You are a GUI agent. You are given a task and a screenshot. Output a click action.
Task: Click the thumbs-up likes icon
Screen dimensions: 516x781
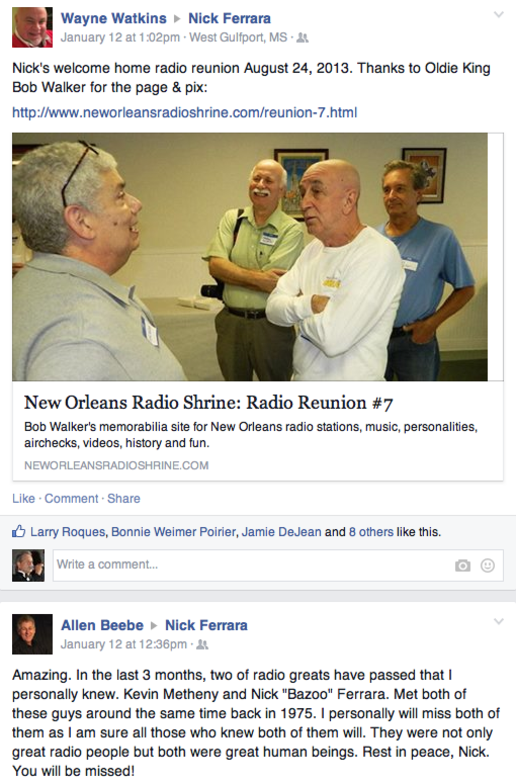tap(18, 531)
